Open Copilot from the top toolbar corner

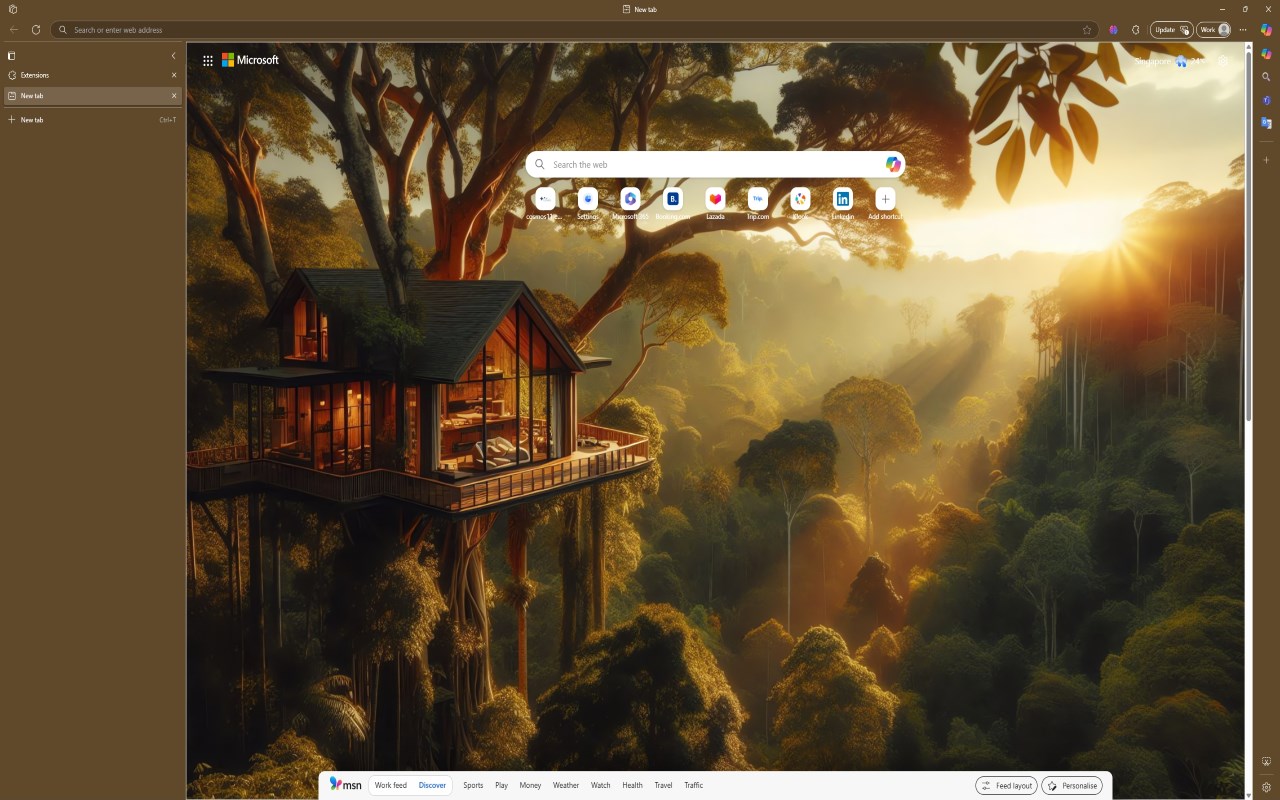pos(1266,30)
